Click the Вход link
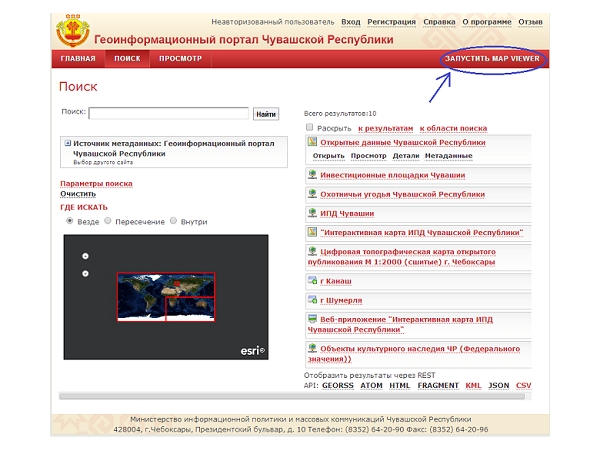Viewport: 600px width, 450px height. click(351, 22)
